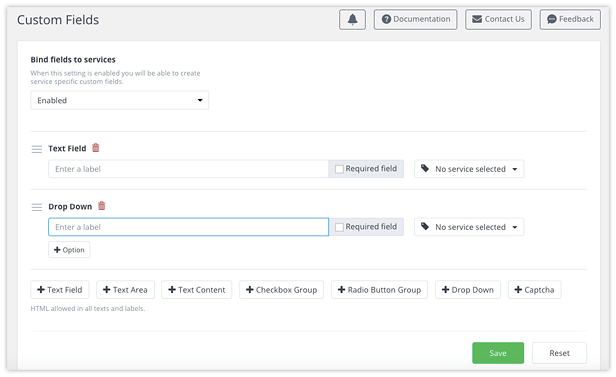Image resolution: width=616 pixels, height=377 pixels.
Task: Open the Feedback form
Action: [x=570, y=19]
